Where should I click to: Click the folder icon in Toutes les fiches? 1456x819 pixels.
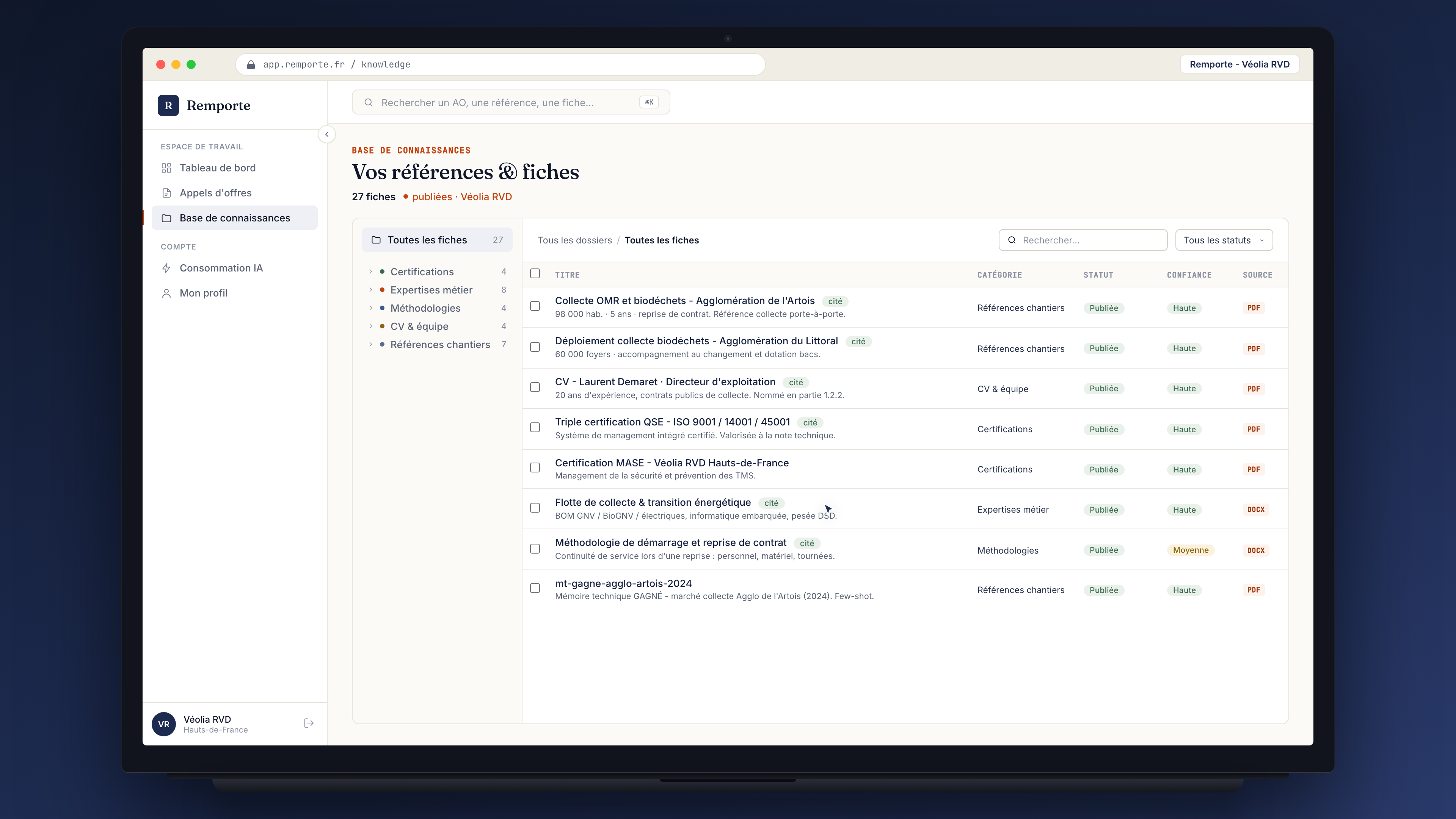[376, 240]
